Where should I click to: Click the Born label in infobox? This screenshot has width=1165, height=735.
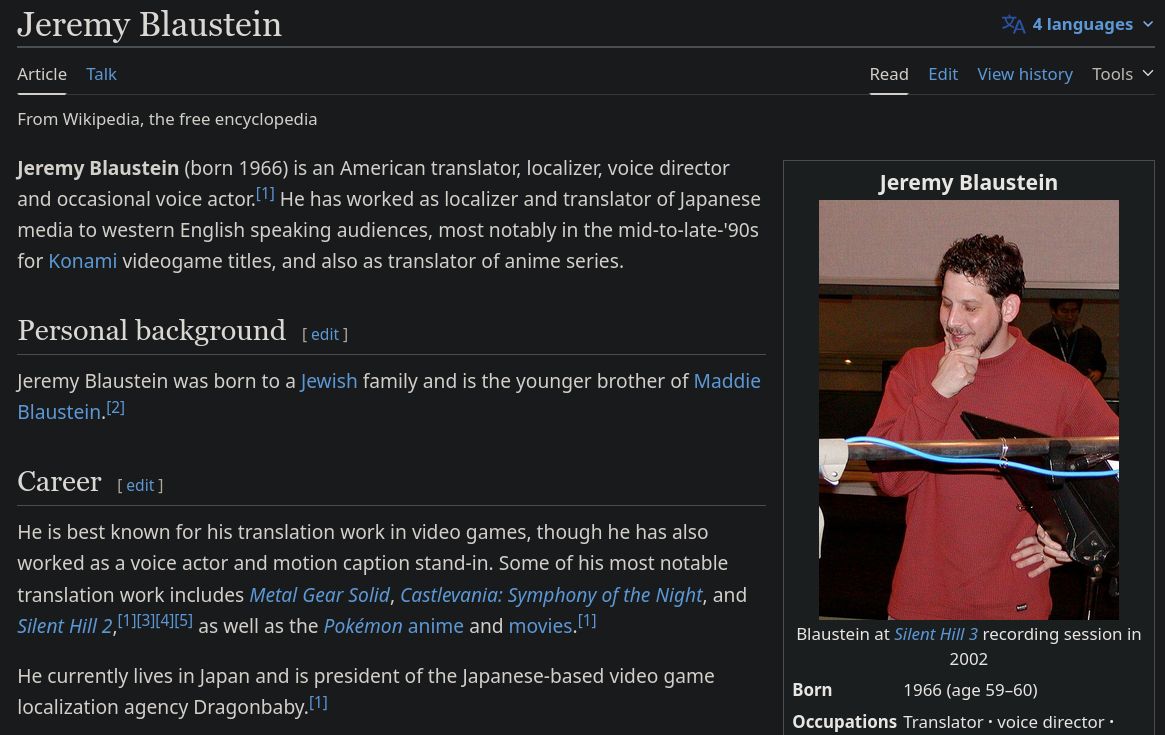coord(812,690)
